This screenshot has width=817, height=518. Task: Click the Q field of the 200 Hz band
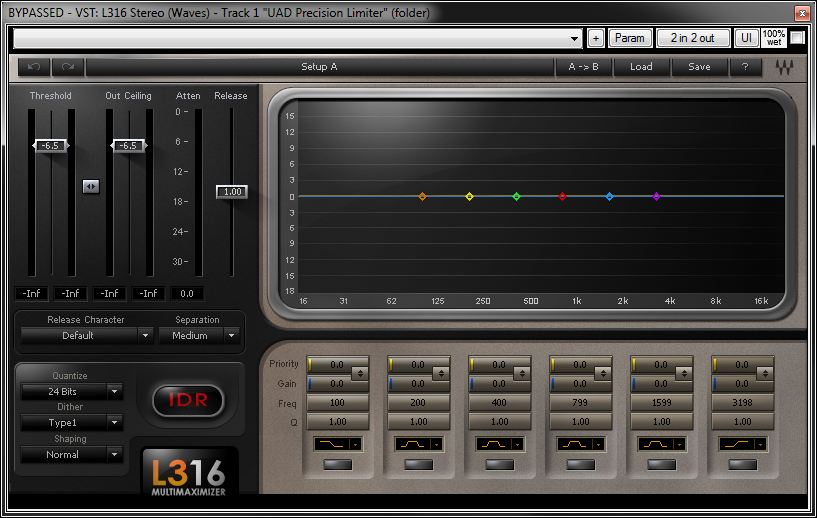[x=418, y=422]
